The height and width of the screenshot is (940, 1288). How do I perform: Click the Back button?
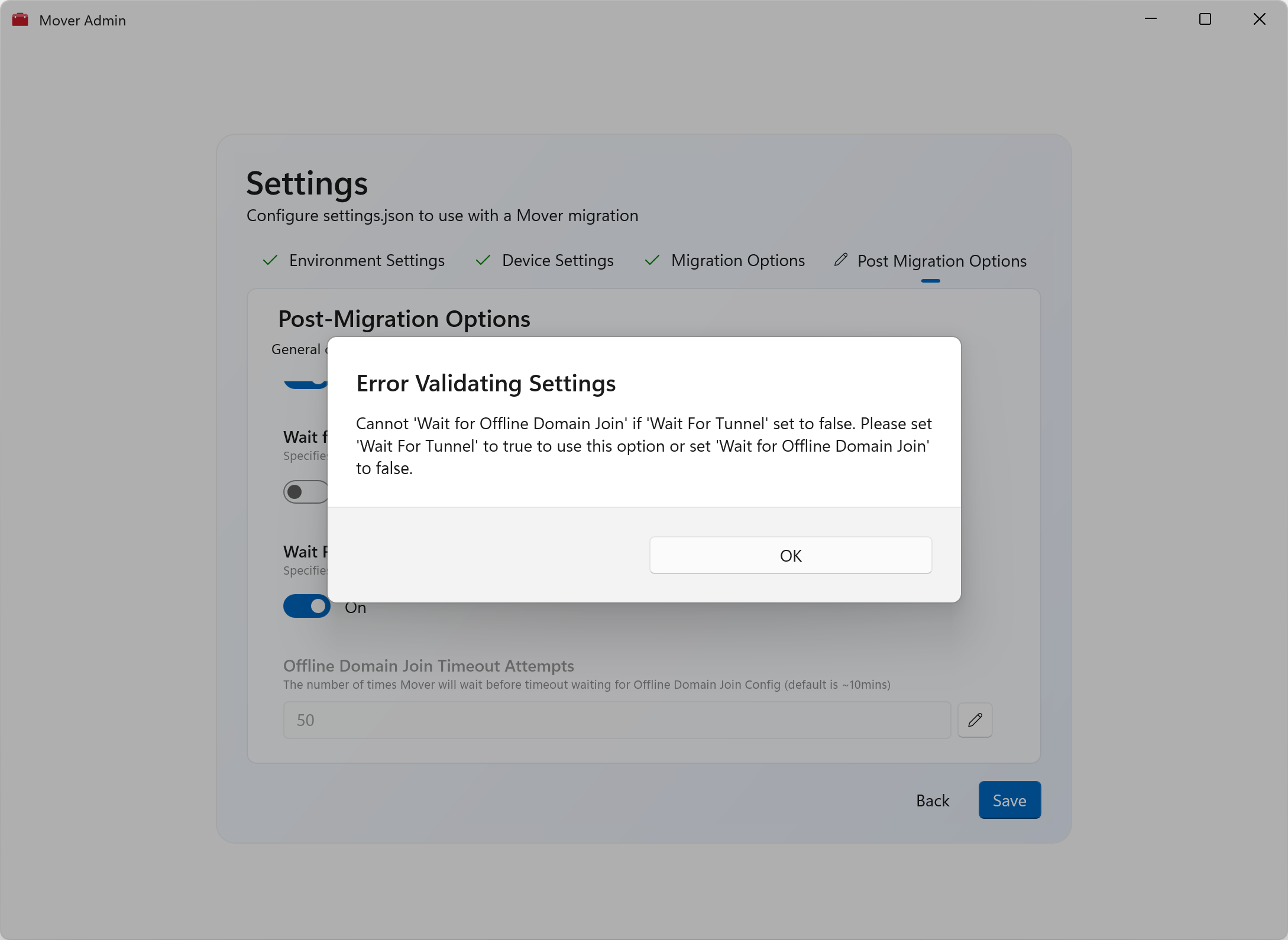(x=933, y=800)
